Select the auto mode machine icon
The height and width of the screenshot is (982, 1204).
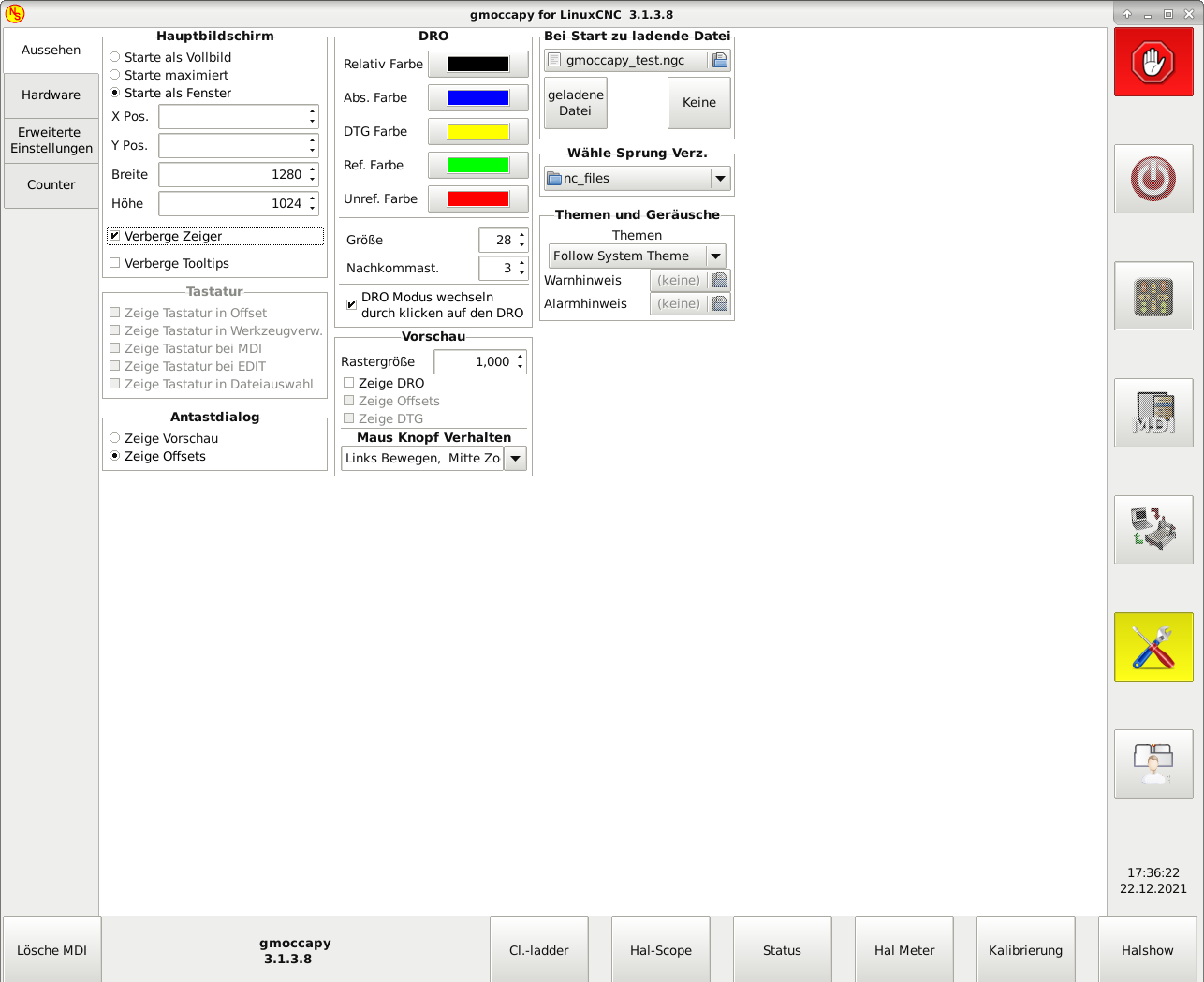(1153, 530)
